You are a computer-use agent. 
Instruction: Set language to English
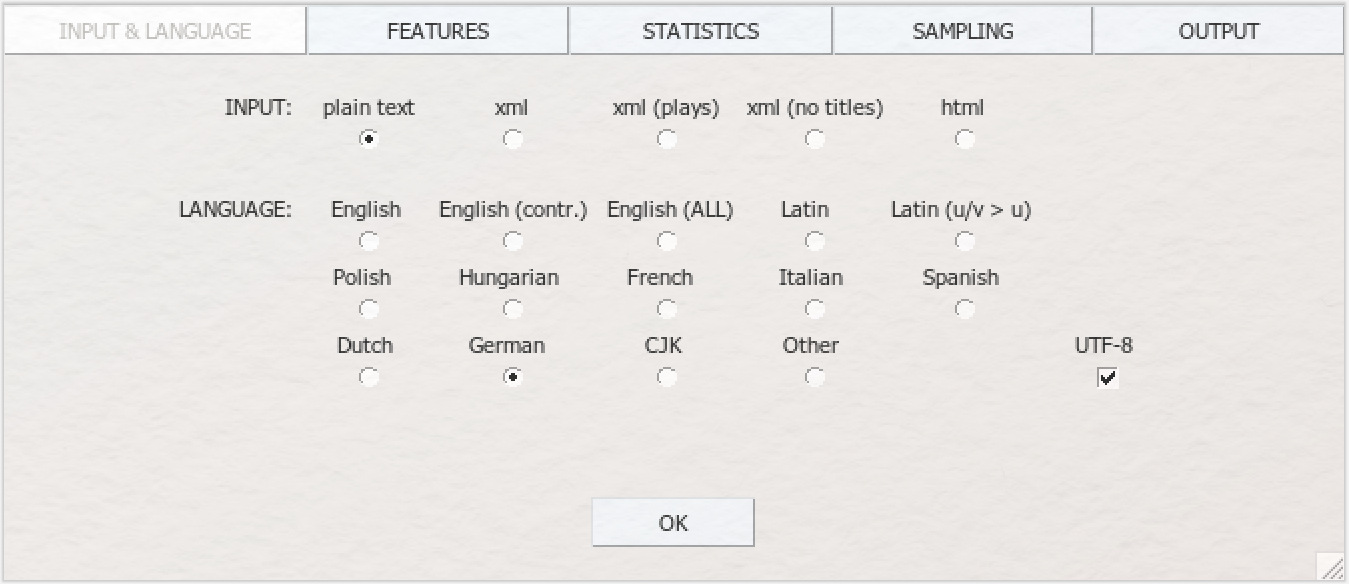click(x=369, y=241)
